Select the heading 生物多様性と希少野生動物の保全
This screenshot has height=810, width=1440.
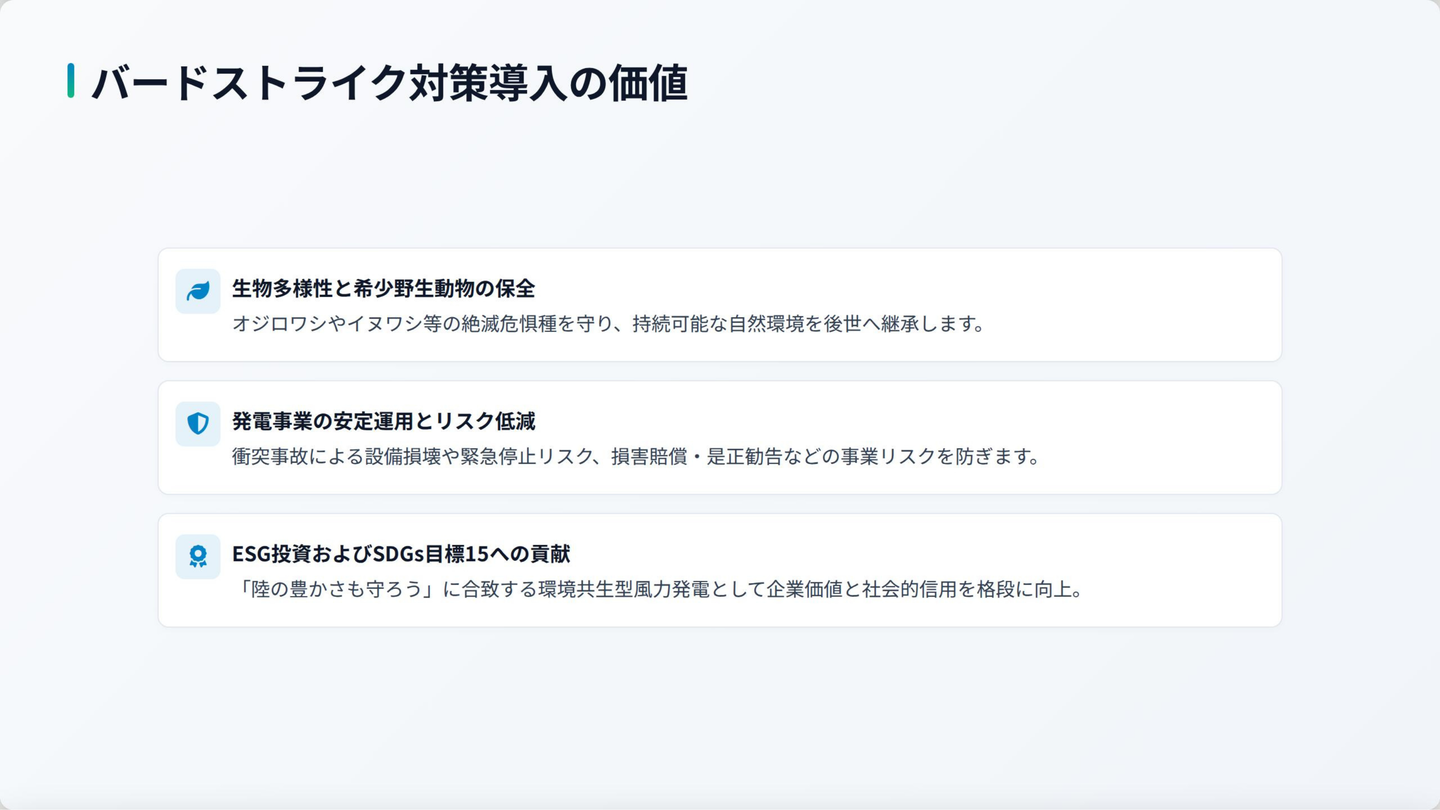coord(384,289)
